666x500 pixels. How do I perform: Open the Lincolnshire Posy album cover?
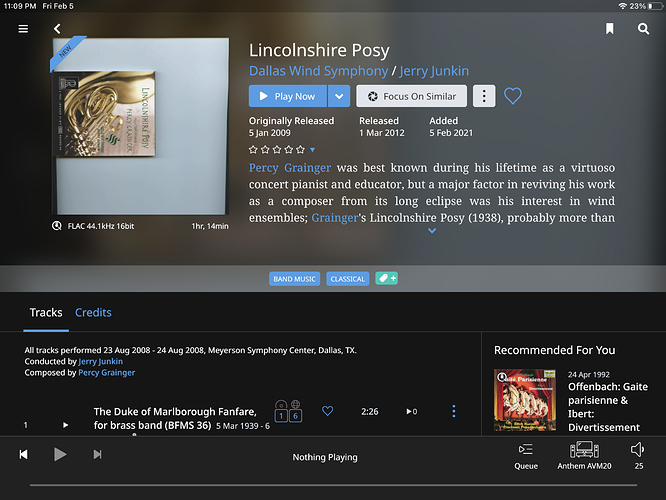click(x=141, y=126)
